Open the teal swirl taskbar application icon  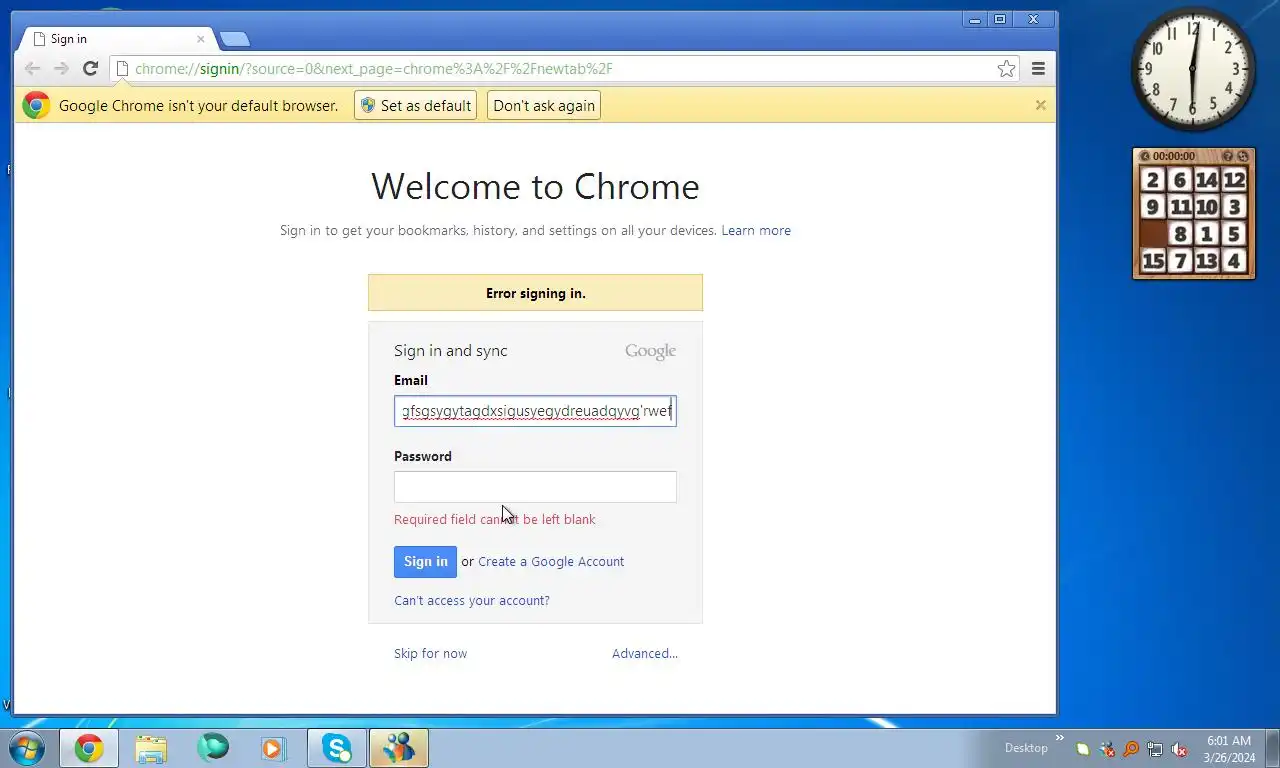click(213, 748)
